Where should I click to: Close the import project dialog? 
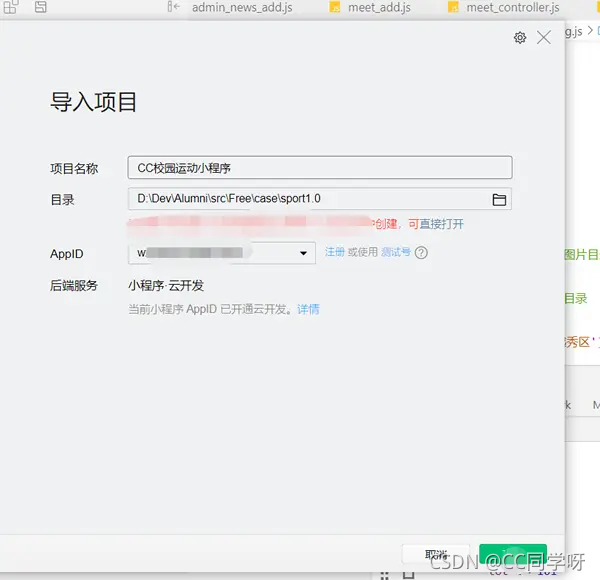point(544,37)
